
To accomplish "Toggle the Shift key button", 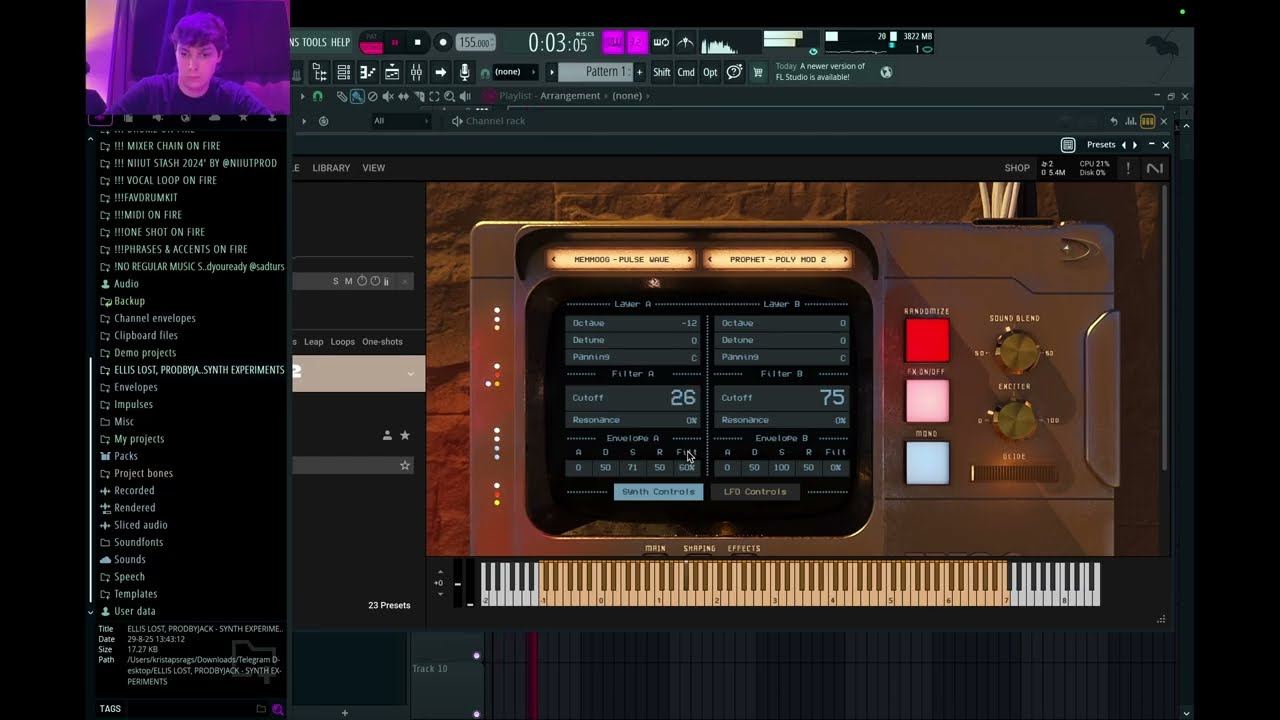I will [662, 72].
